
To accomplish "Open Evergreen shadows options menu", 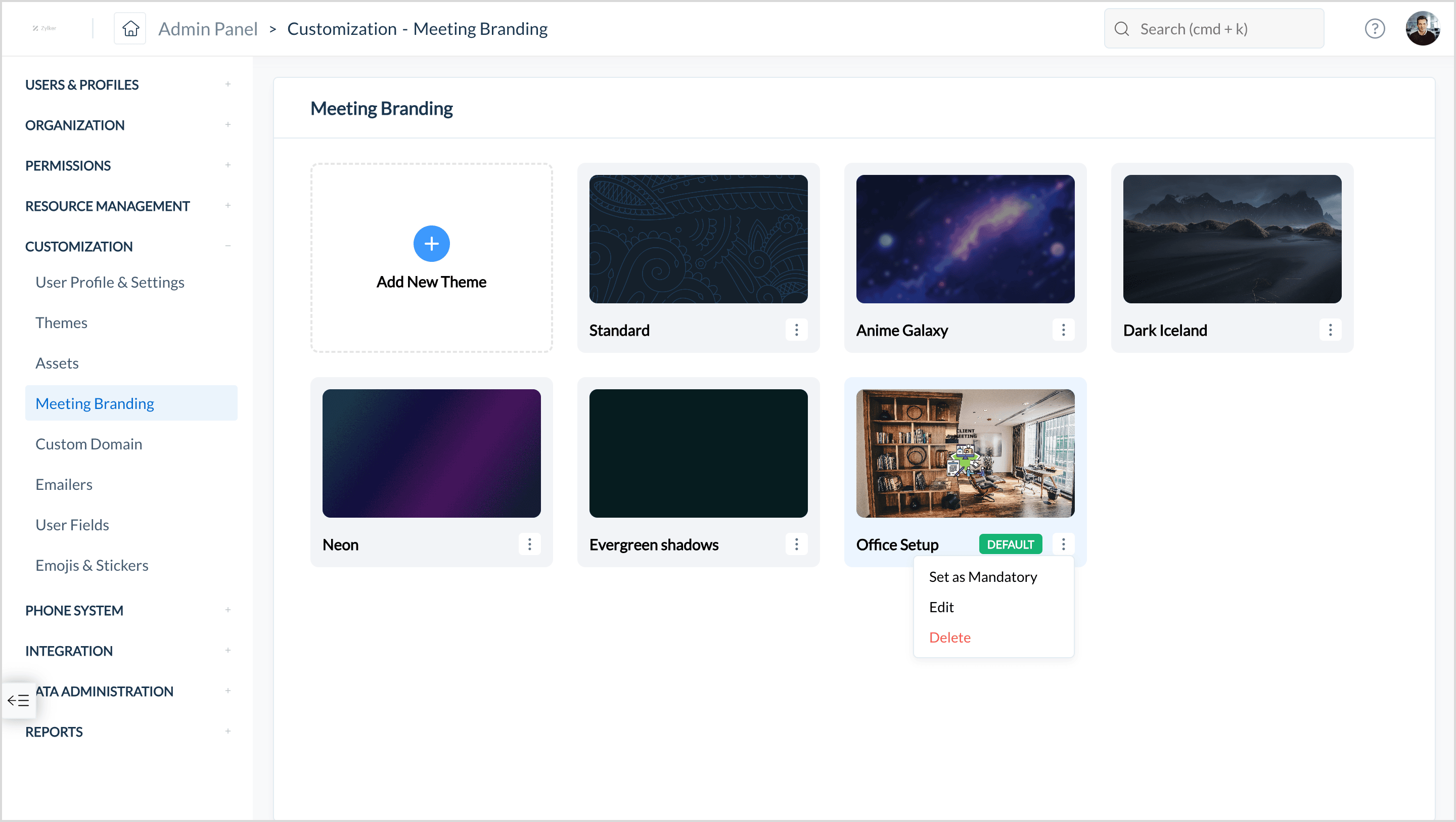I will 796,544.
